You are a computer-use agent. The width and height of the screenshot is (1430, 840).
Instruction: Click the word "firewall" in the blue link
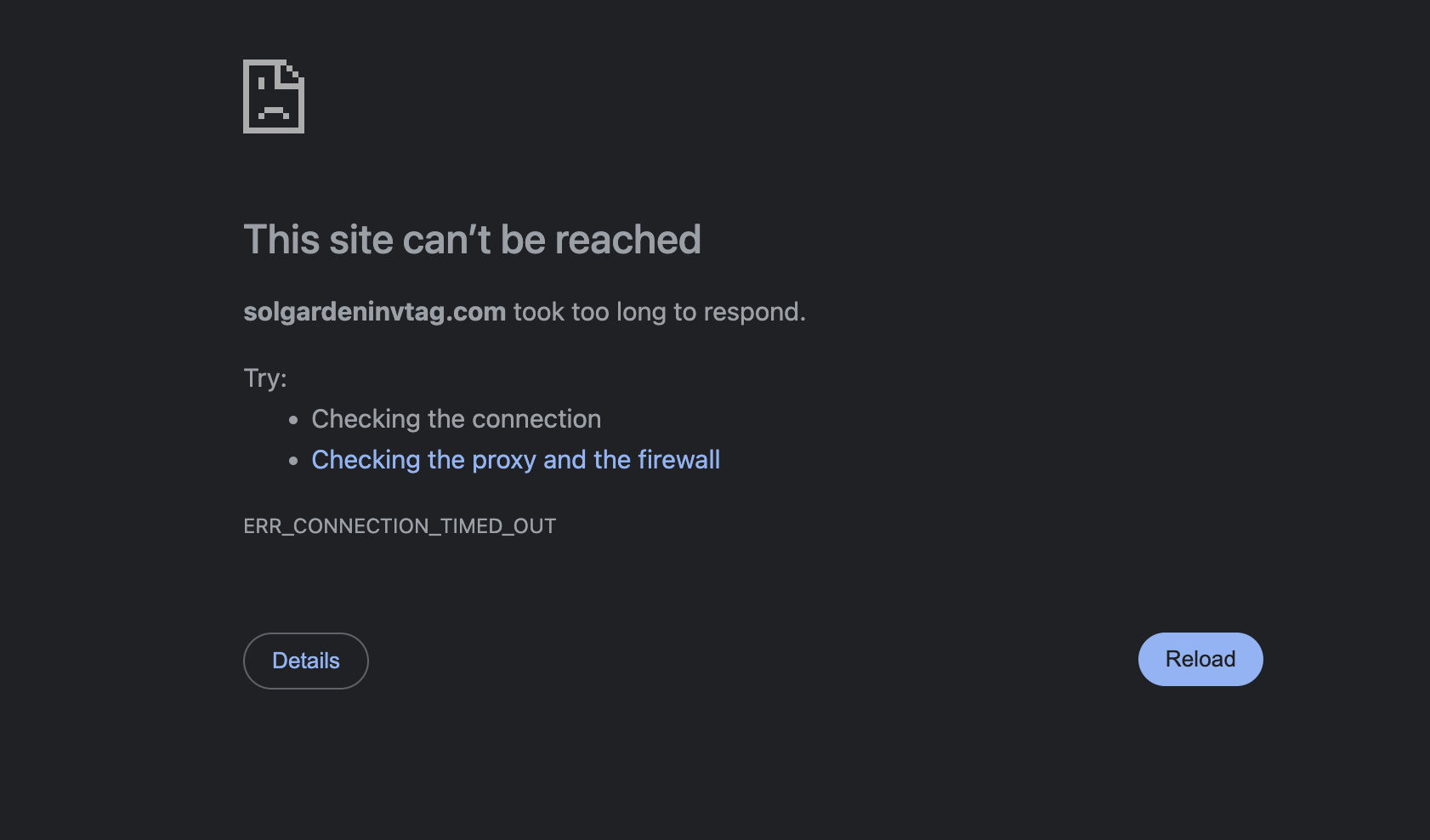(678, 460)
